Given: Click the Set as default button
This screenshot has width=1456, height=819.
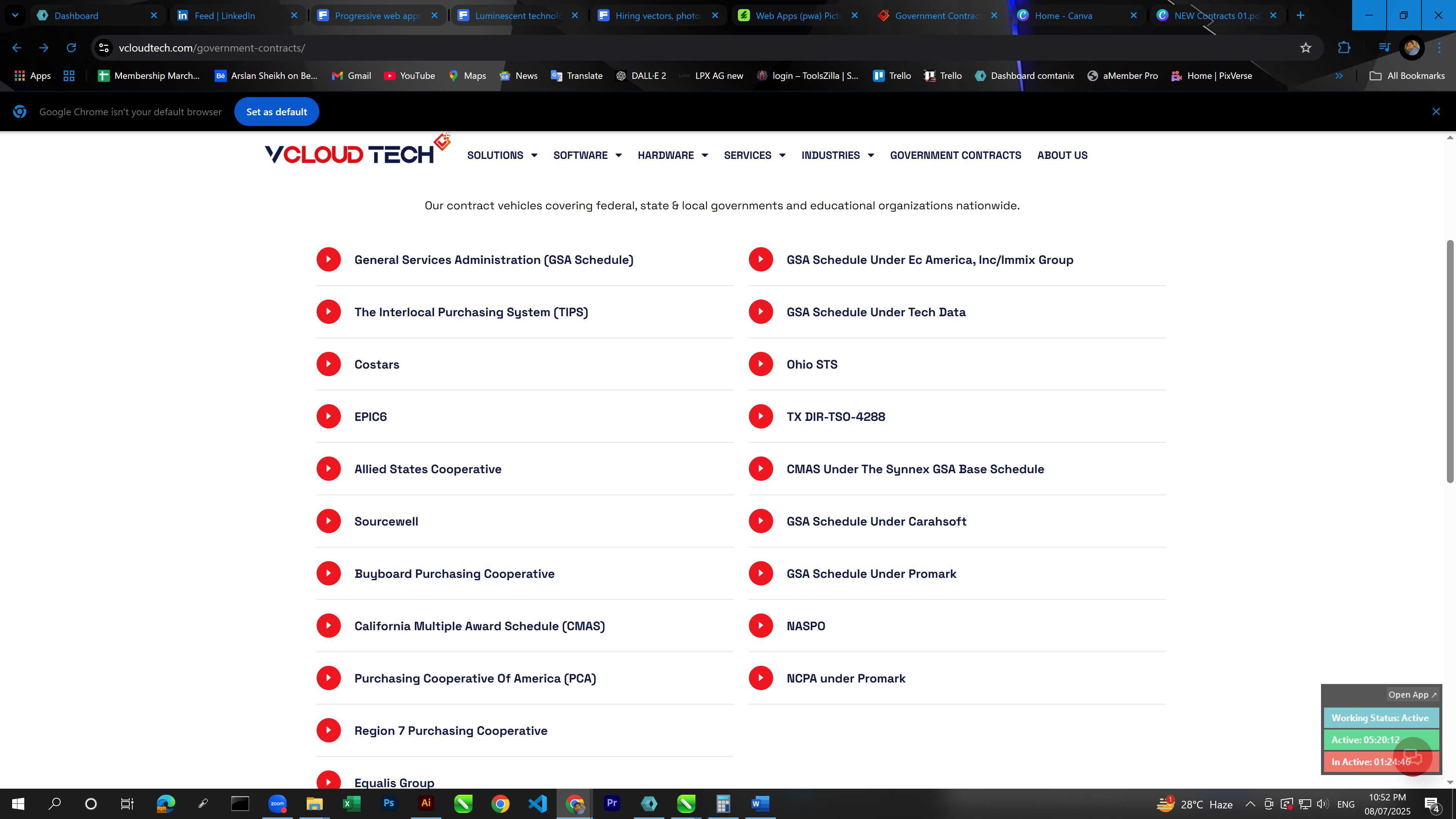Looking at the screenshot, I should tap(276, 112).
